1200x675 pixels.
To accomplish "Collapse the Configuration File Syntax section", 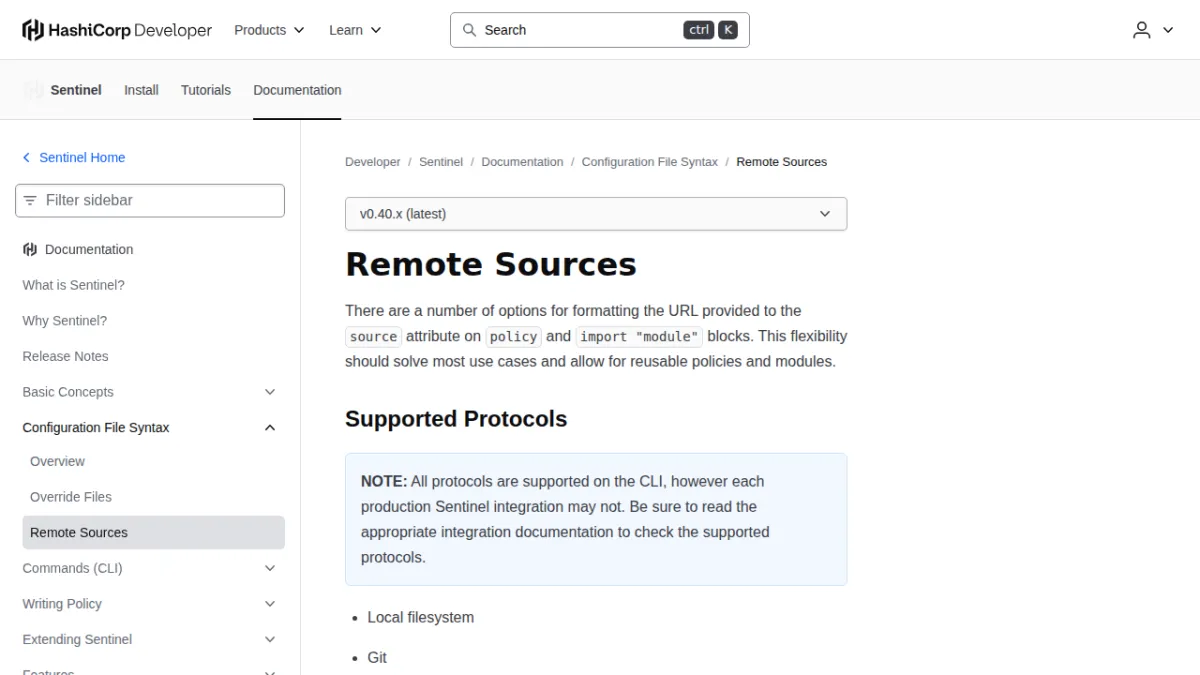I will click(x=270, y=428).
